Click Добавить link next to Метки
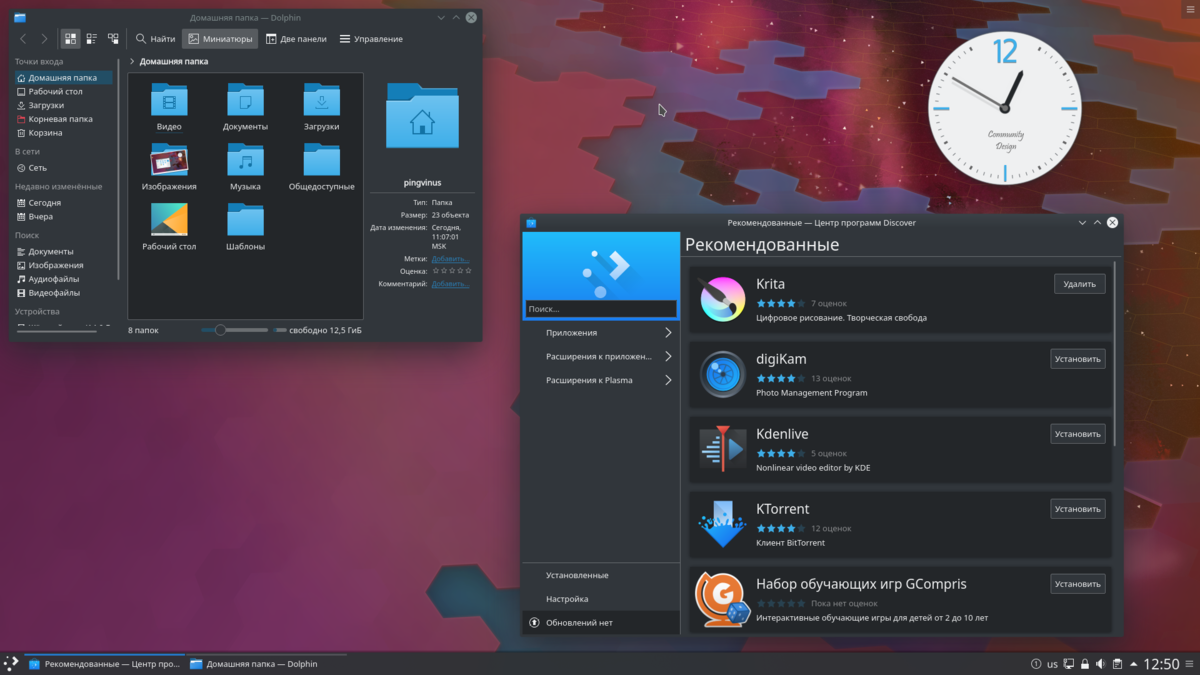The width and height of the screenshot is (1200, 675). 450,259
